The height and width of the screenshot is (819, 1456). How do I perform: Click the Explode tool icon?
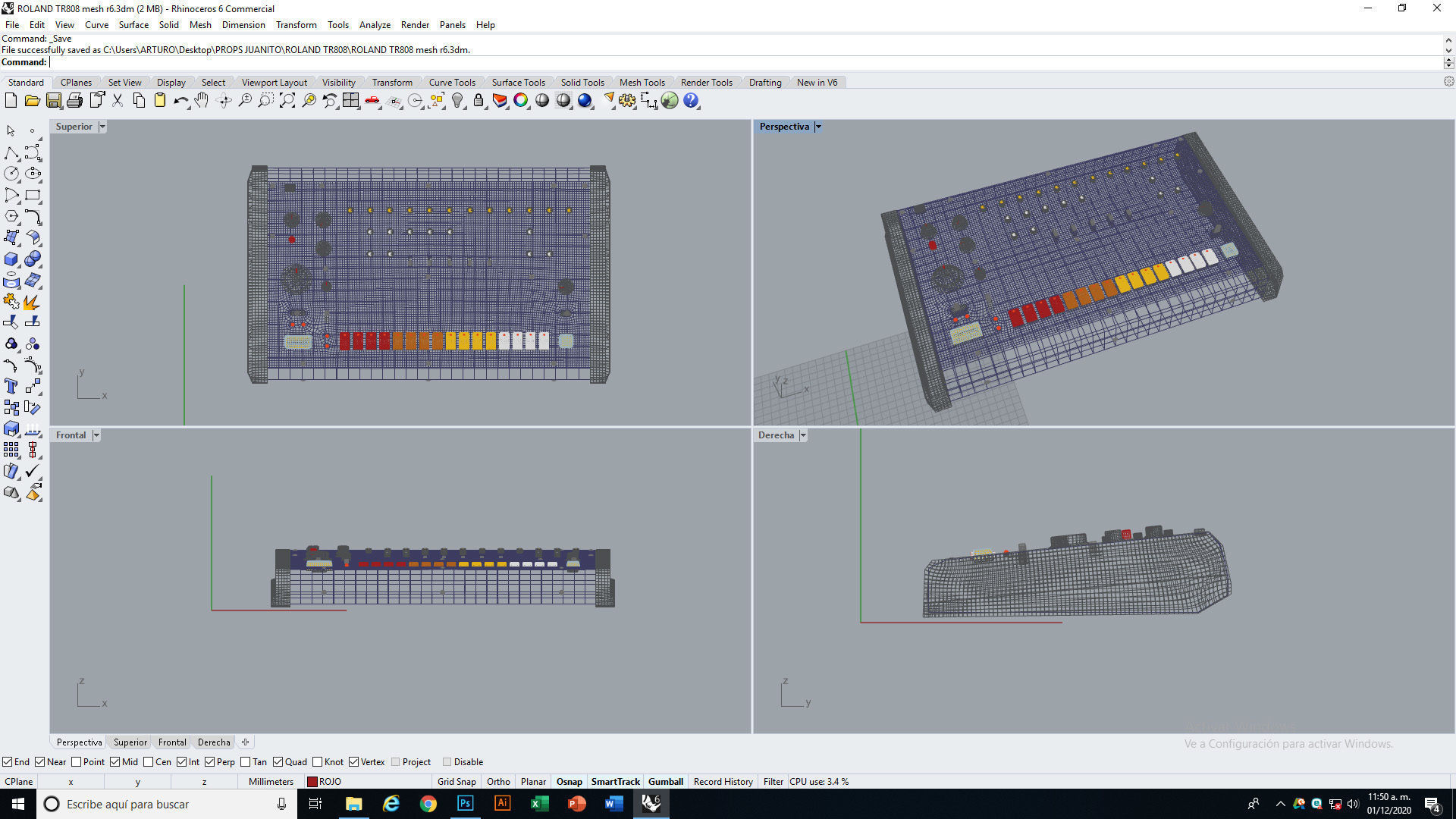coord(32,302)
